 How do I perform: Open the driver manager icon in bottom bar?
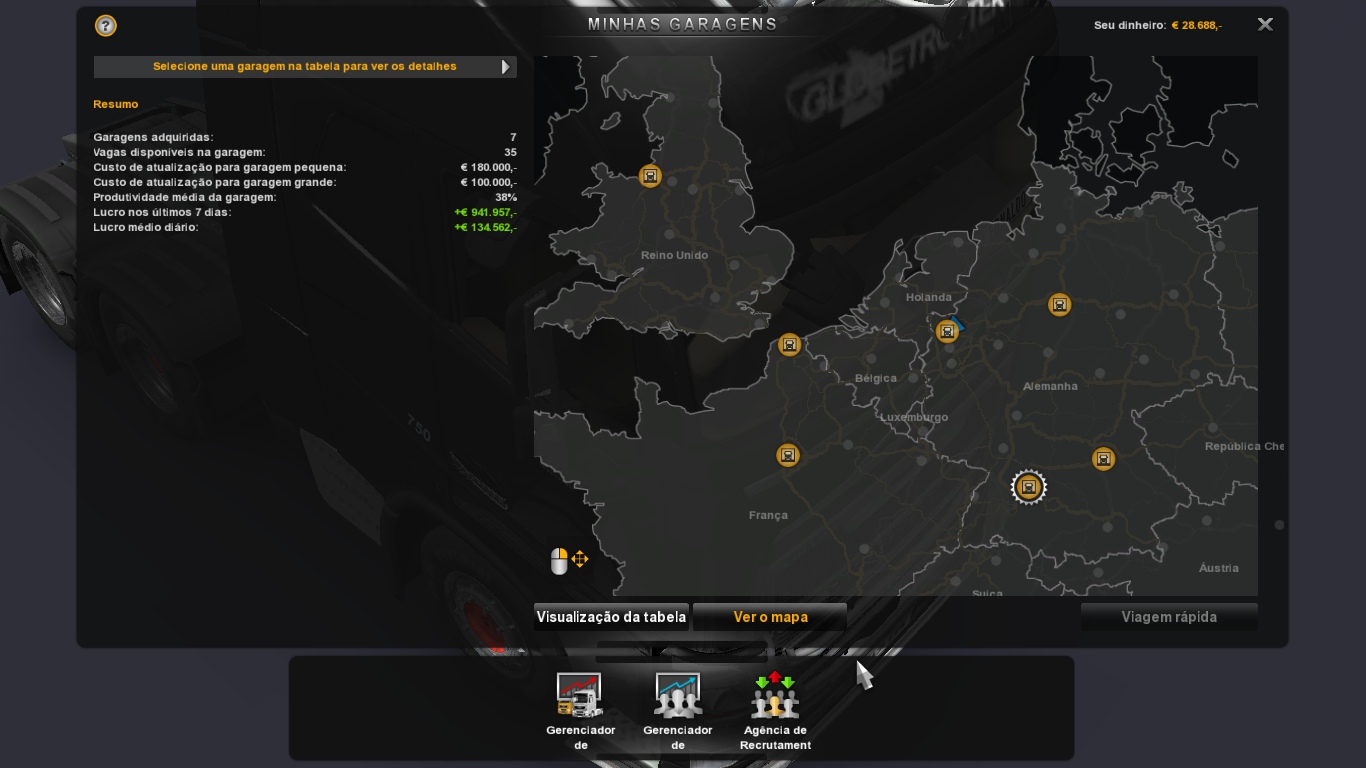pos(678,696)
